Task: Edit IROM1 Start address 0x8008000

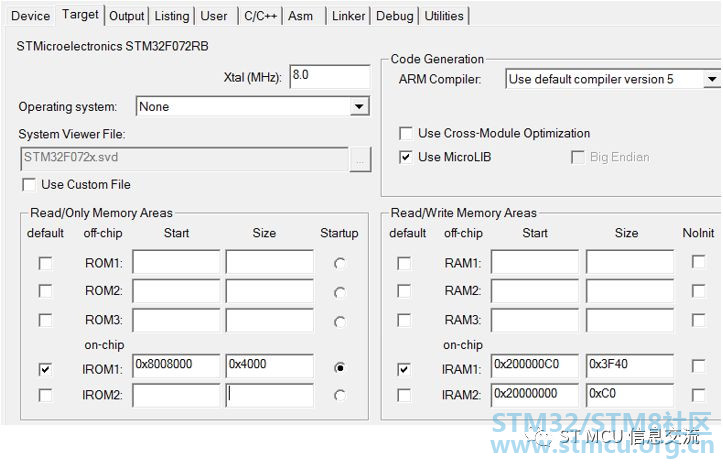Action: (176, 366)
